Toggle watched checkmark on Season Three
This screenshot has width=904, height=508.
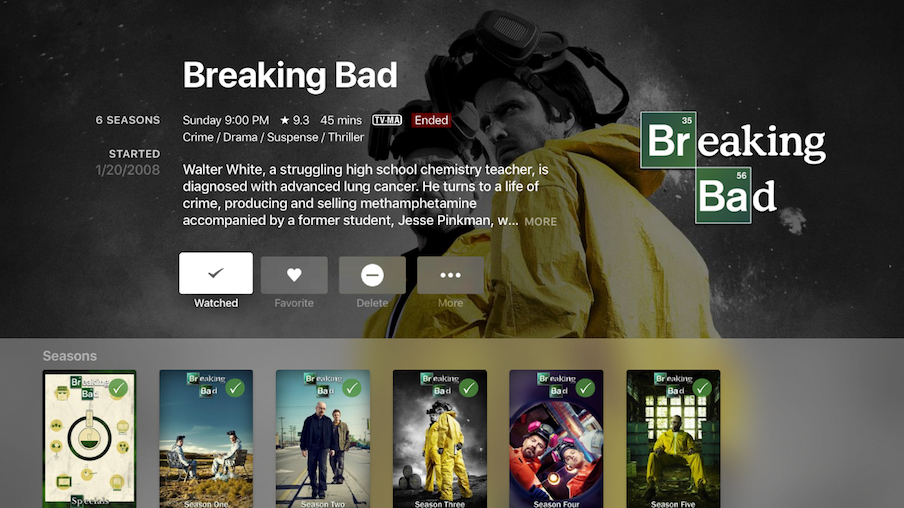coord(468,388)
